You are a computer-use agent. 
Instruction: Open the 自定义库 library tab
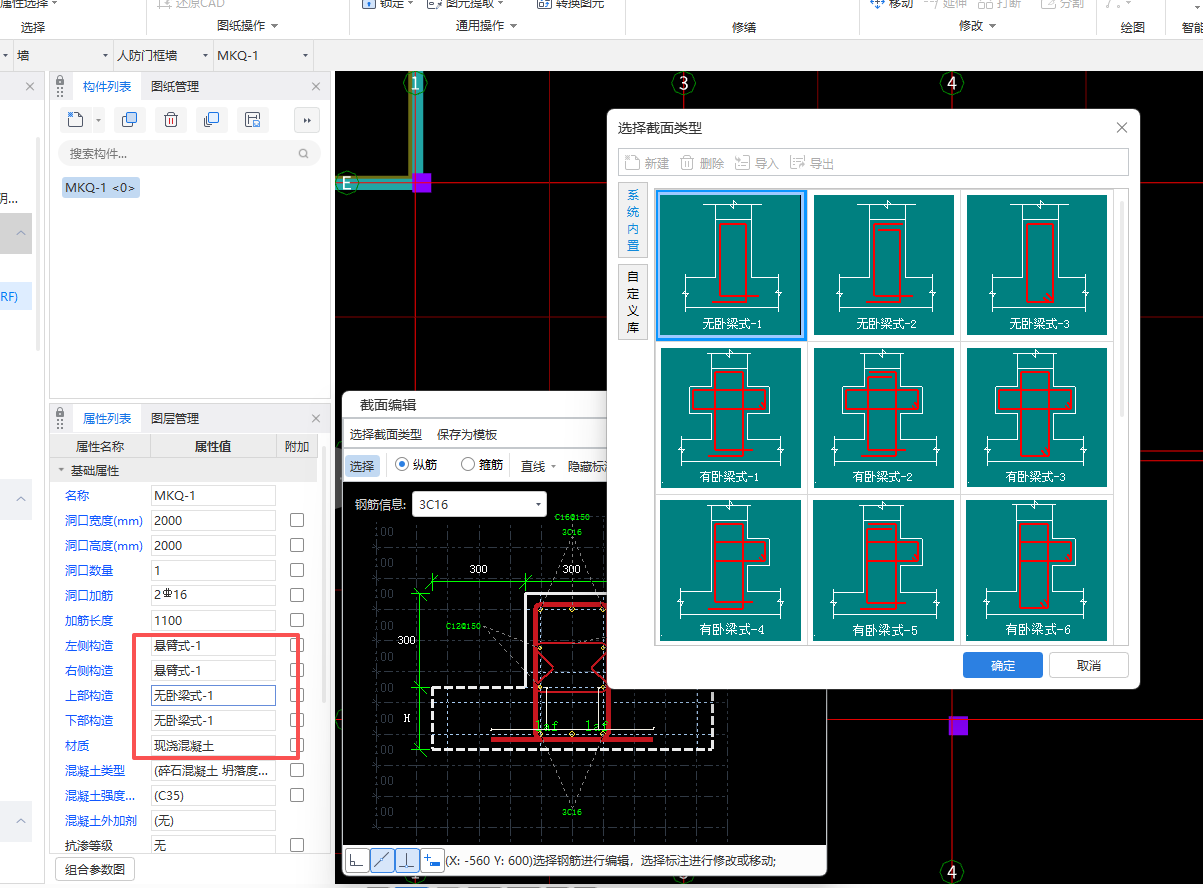click(x=633, y=301)
